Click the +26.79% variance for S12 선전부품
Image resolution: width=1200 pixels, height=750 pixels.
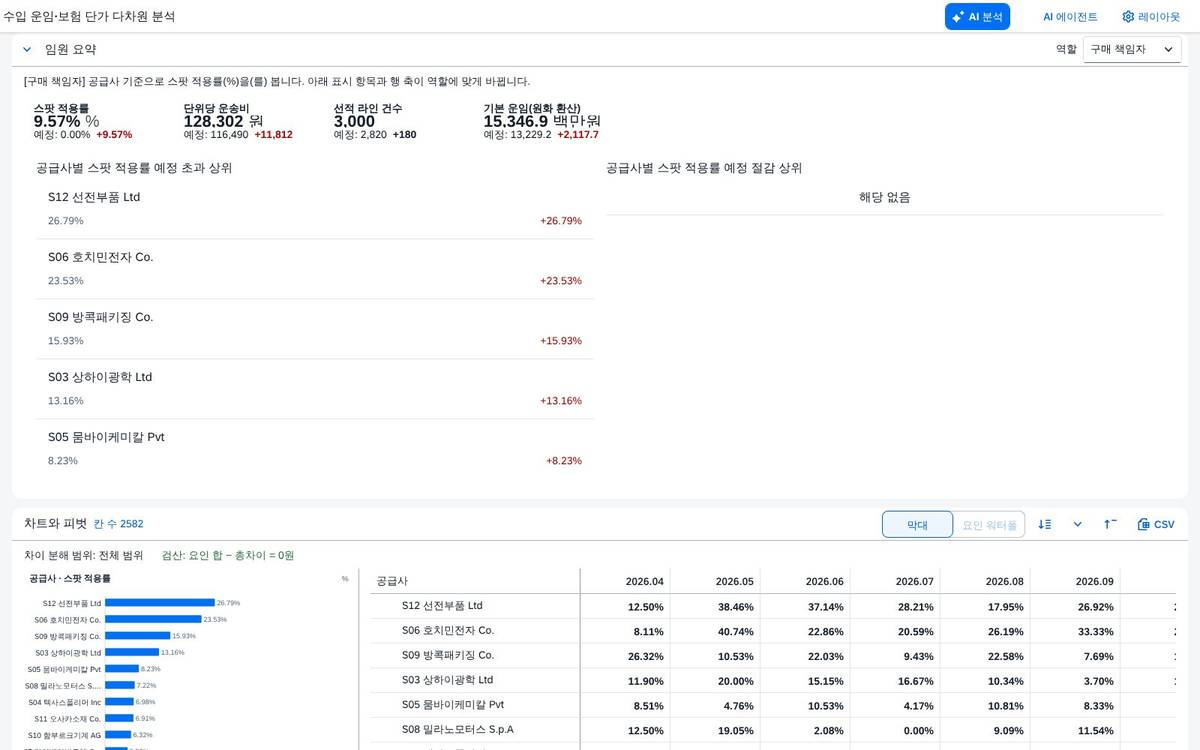pos(561,221)
